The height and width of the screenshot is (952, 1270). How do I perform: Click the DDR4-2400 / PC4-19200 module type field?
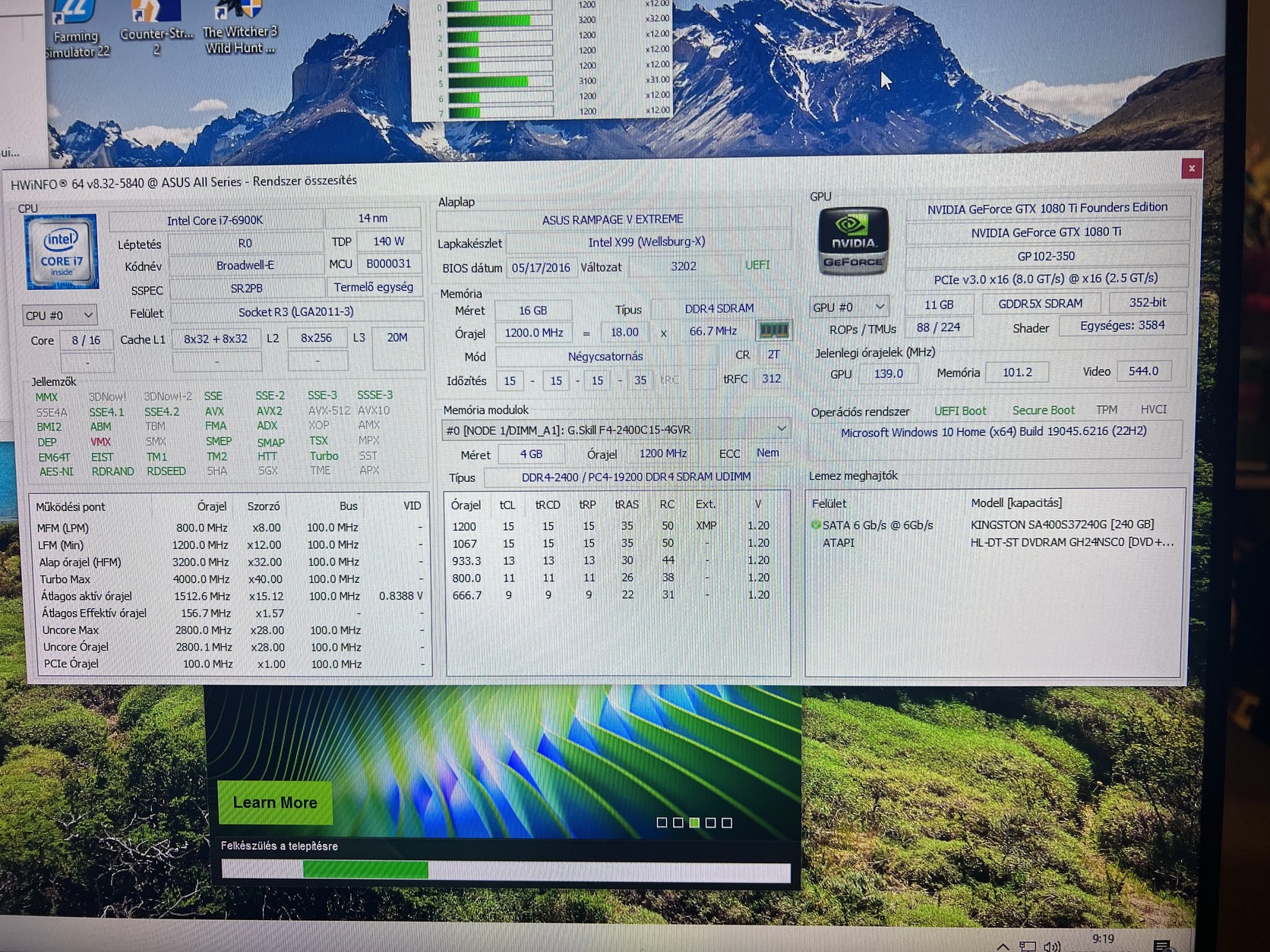(x=636, y=477)
